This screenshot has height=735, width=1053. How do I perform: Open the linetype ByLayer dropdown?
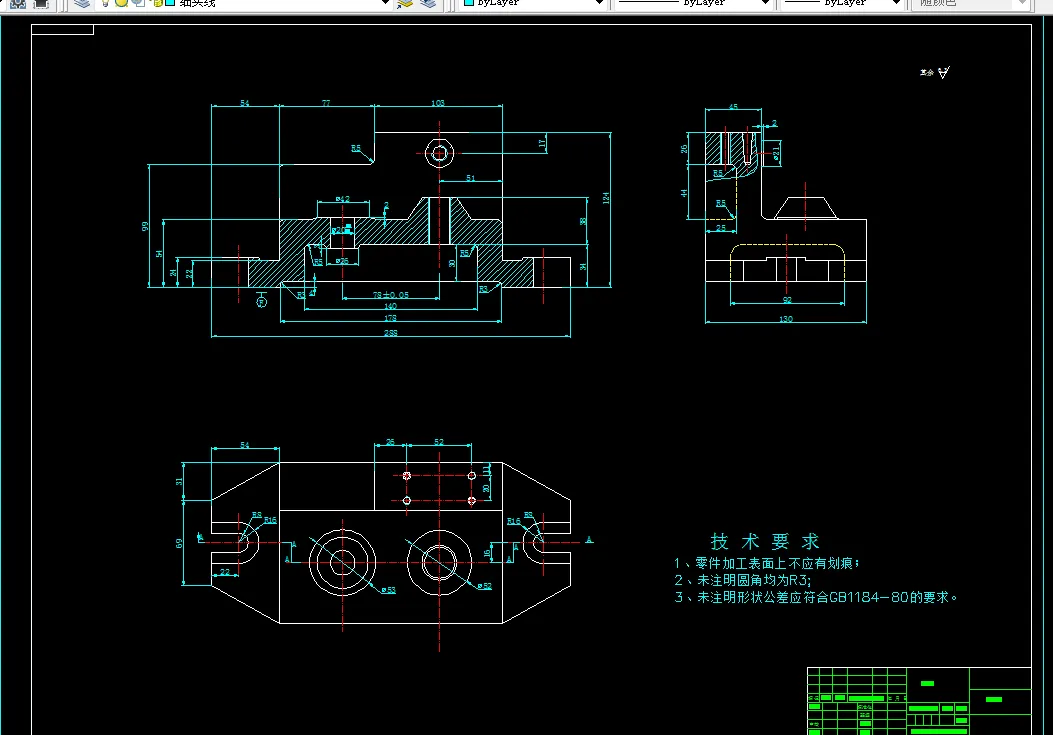click(691, 3)
